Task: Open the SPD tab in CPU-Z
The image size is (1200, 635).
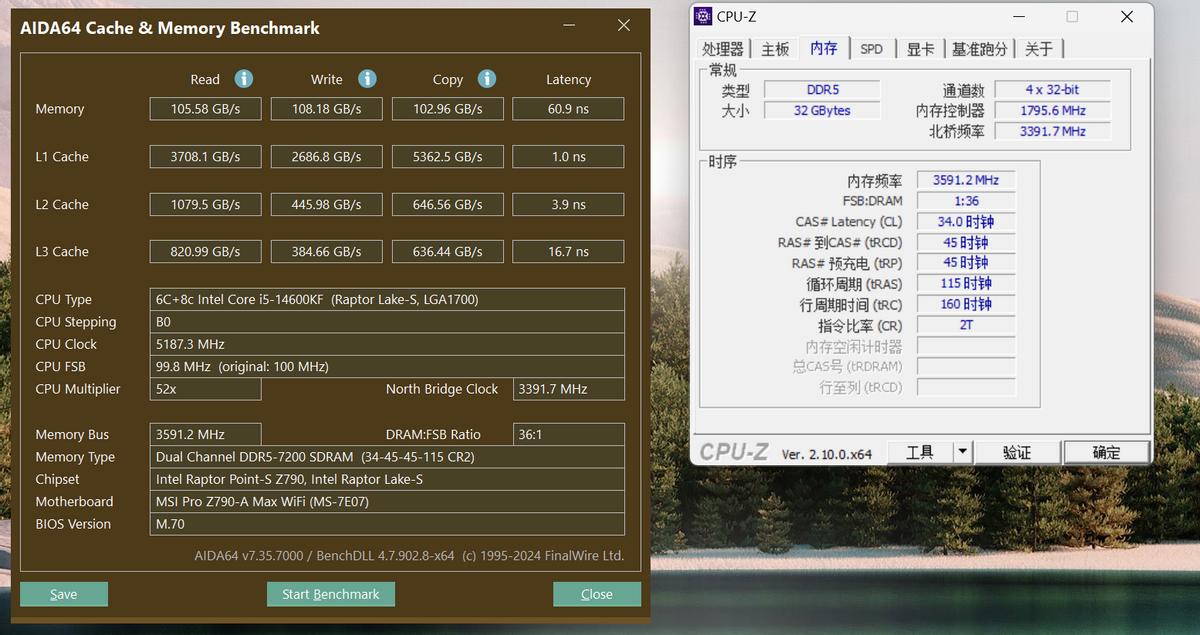Action: (872, 48)
